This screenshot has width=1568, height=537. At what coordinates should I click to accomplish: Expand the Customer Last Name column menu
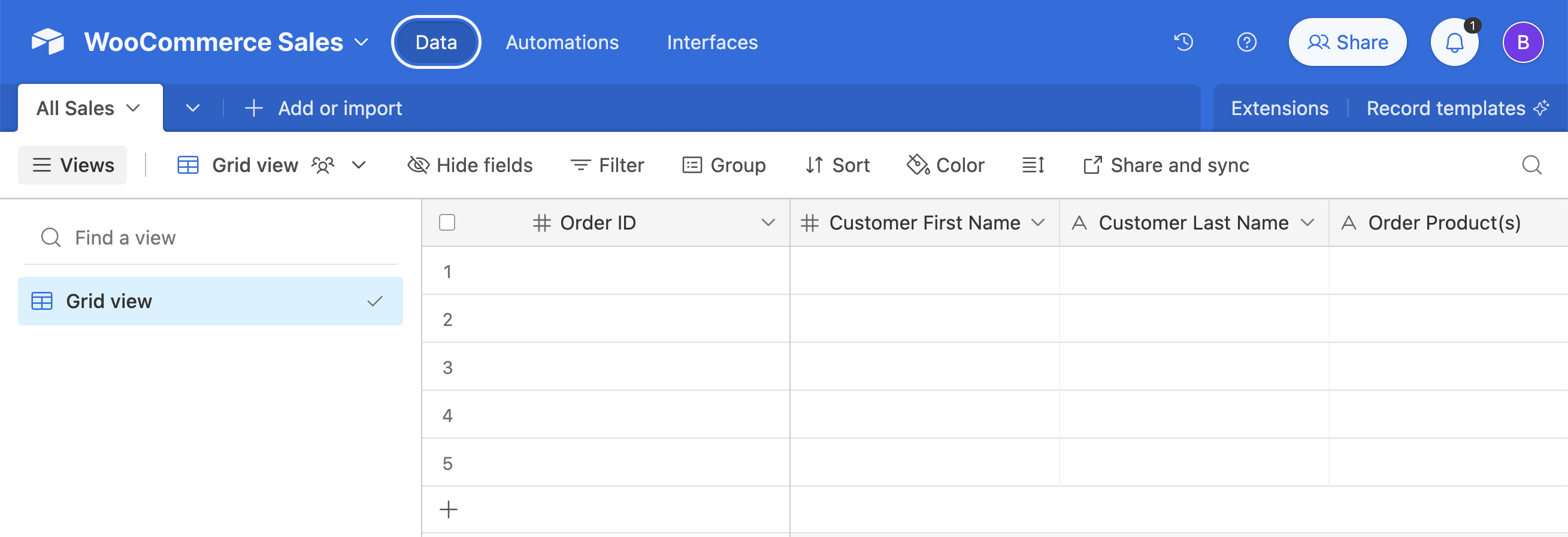[1307, 223]
